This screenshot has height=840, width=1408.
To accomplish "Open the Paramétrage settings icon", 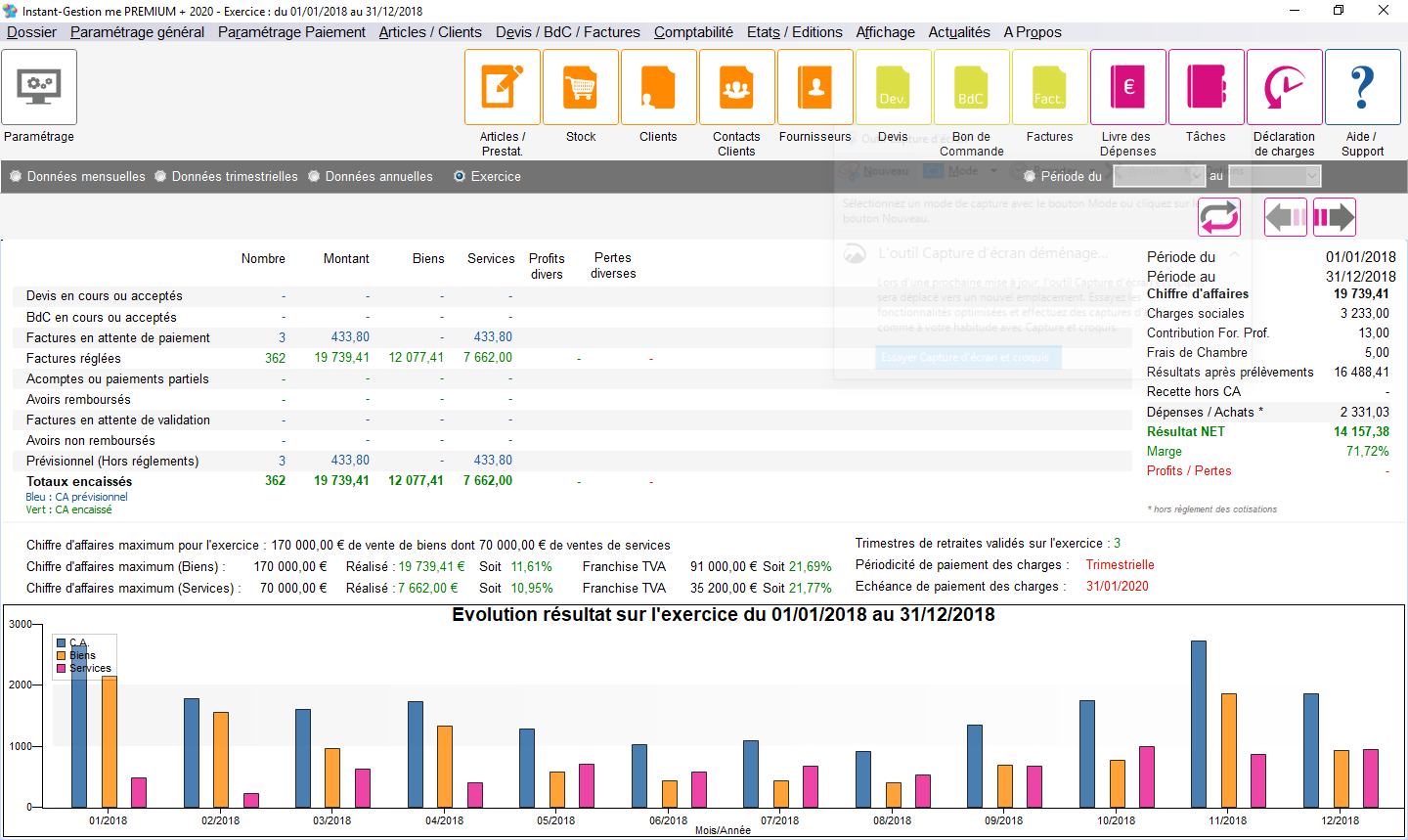I will click(x=39, y=87).
